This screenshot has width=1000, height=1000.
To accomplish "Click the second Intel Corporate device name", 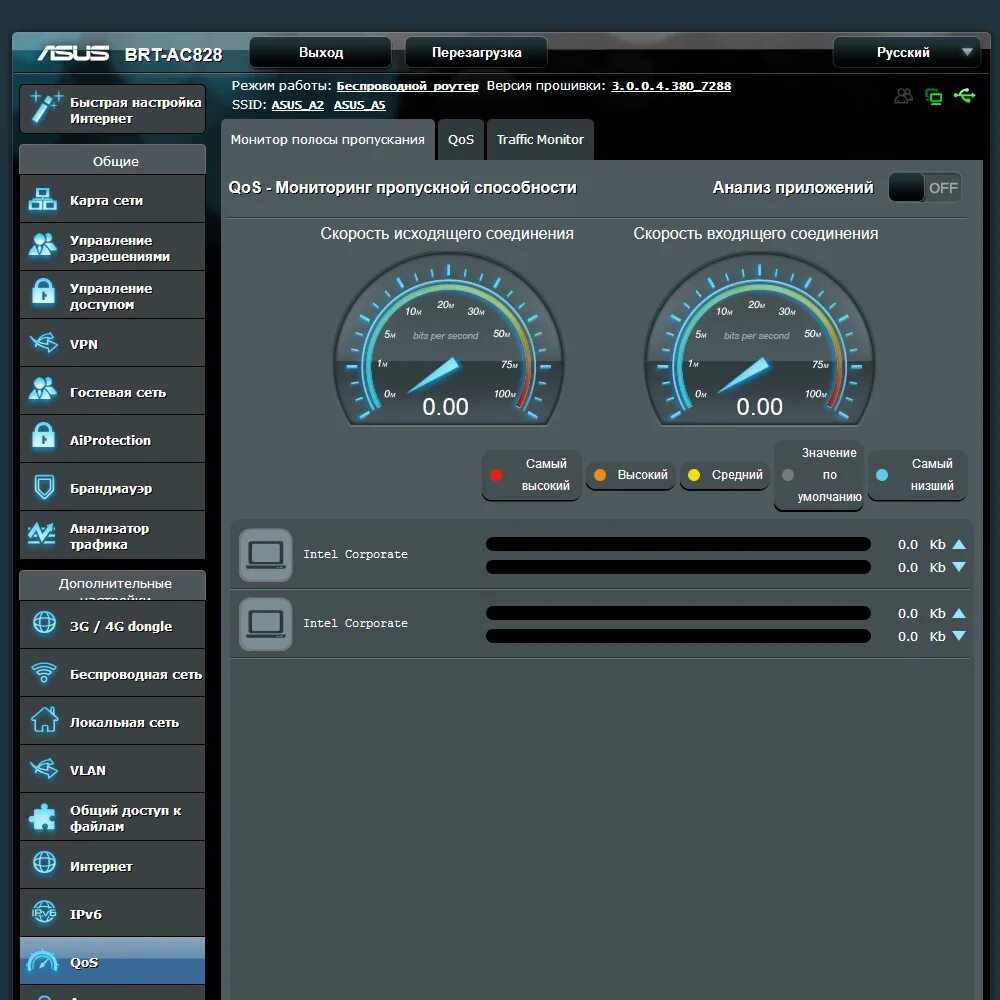I will coord(355,624).
